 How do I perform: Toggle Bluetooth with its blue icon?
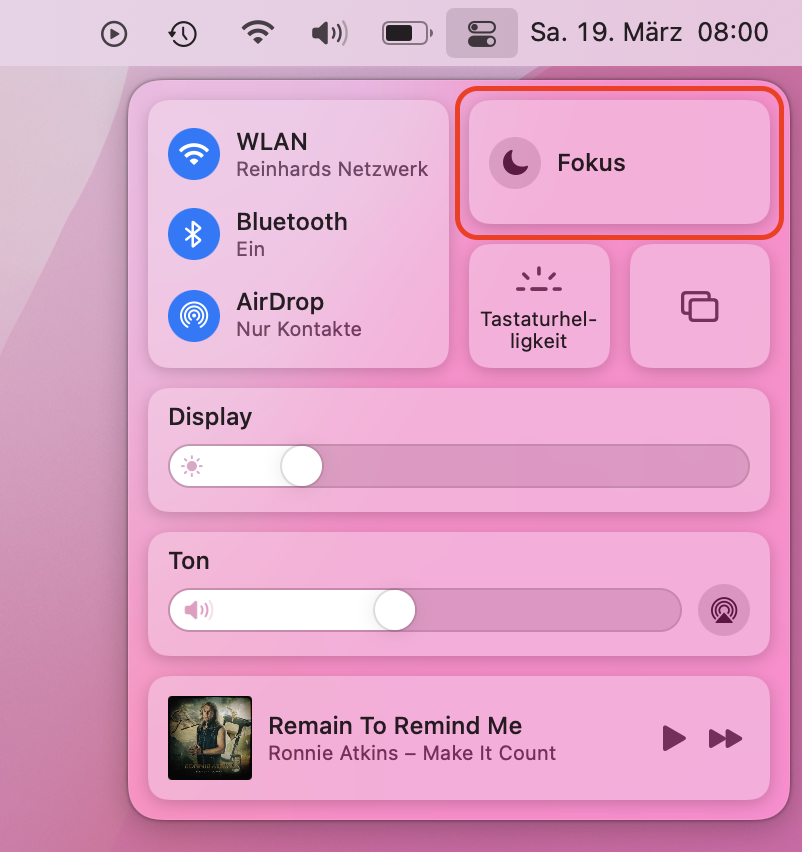(x=194, y=234)
